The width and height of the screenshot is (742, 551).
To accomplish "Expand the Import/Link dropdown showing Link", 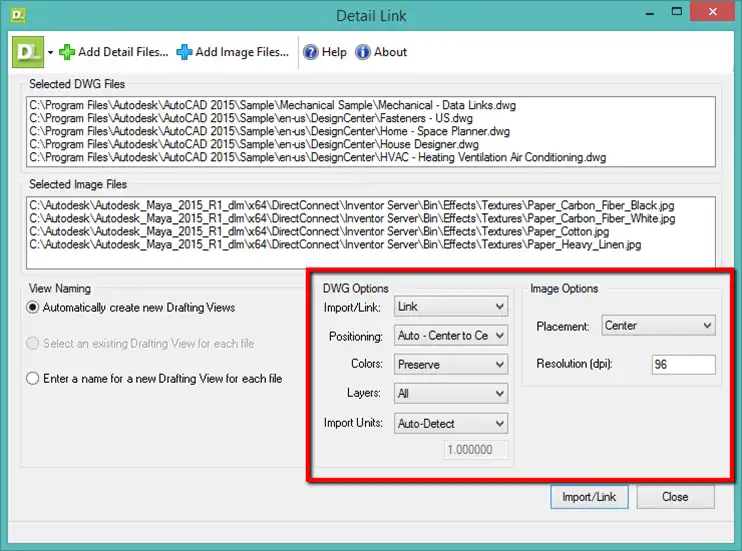I will tap(450, 307).
